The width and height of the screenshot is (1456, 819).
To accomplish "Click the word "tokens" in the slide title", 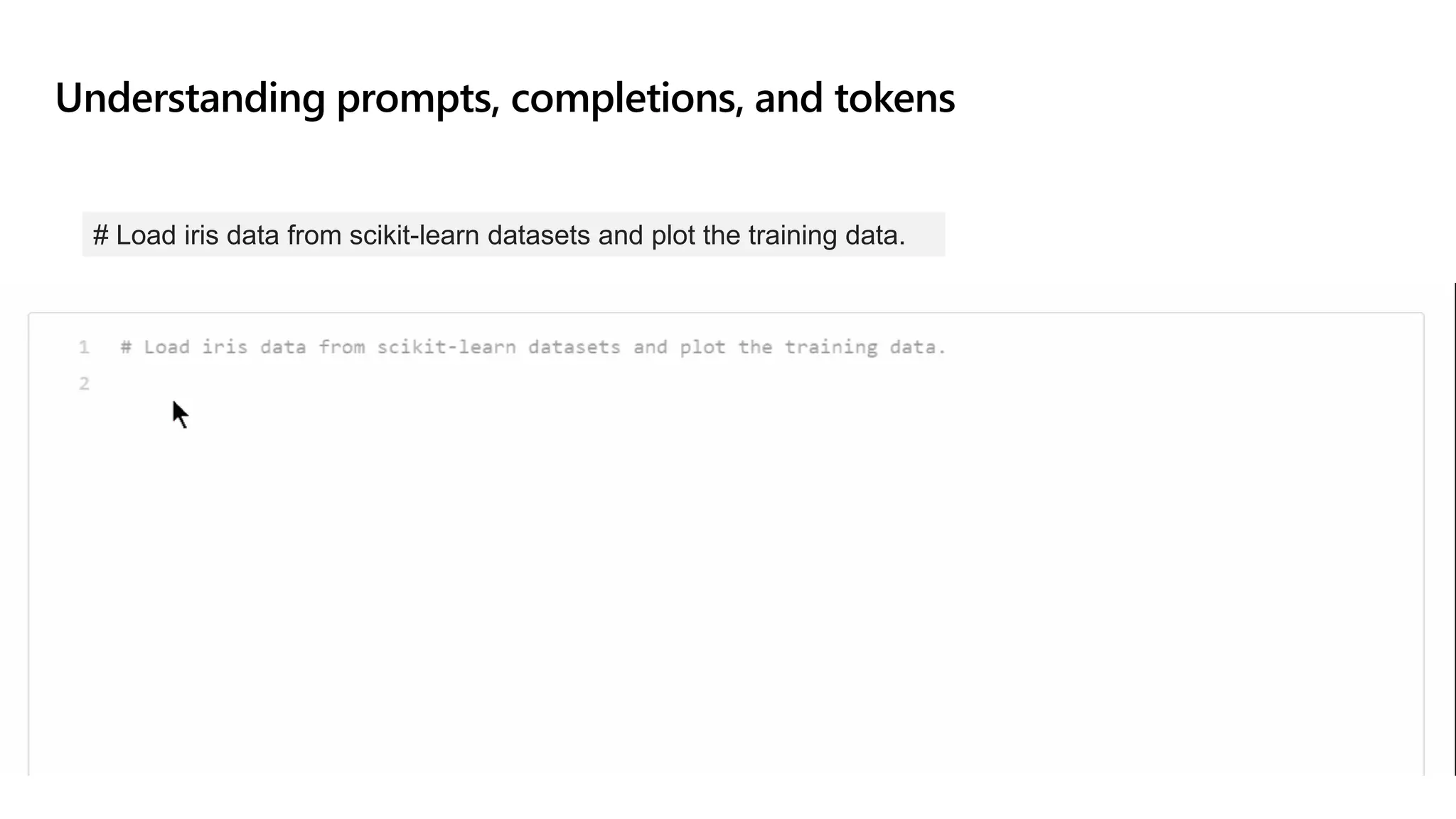I will pos(895,98).
